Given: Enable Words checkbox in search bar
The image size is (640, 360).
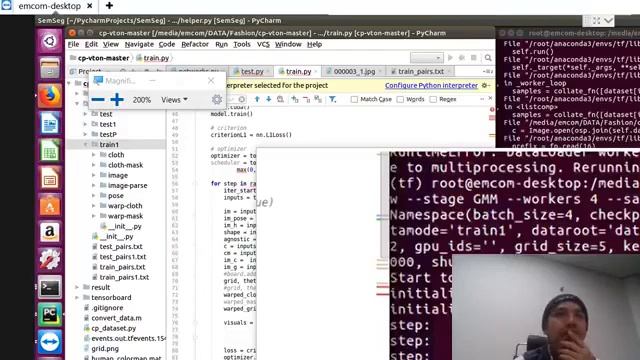Looking at the screenshot, I should click(x=400, y=99).
